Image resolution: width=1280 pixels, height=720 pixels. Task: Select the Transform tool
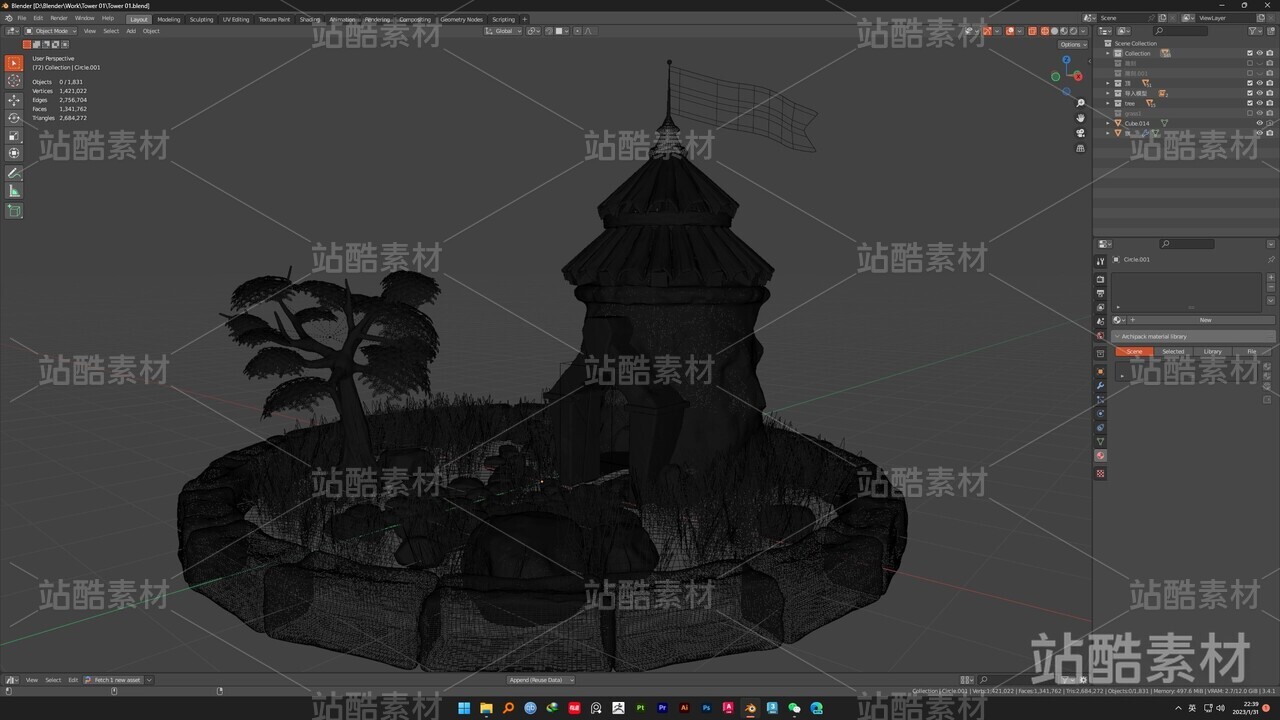14,153
